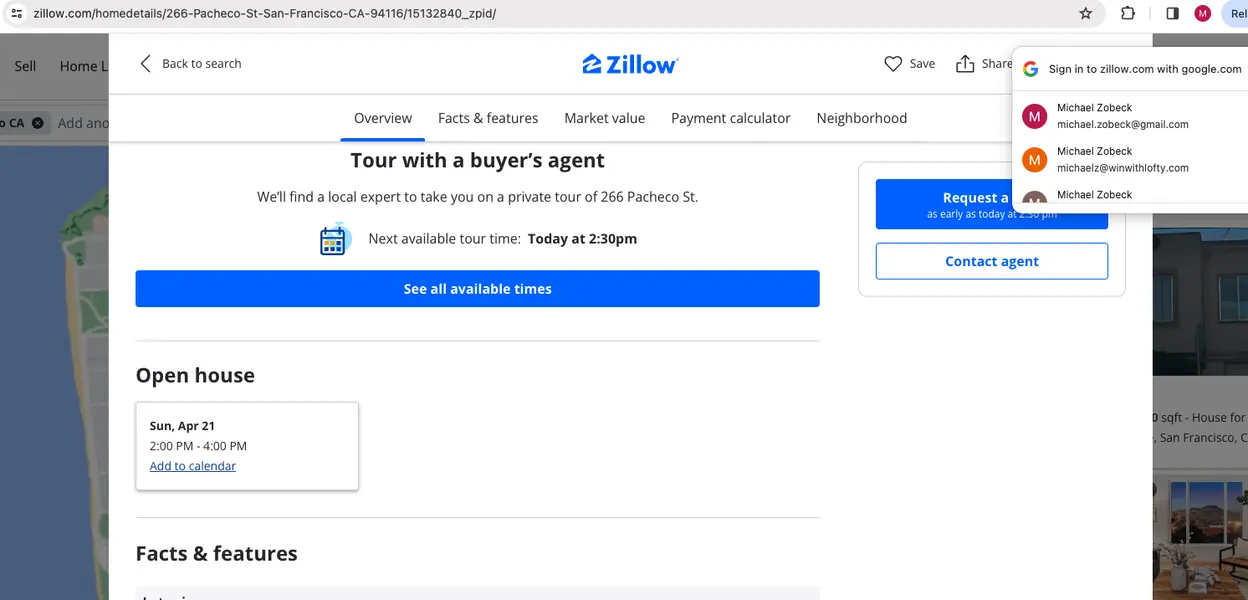Click the Zillow logo
This screenshot has height=600, width=1248.
coord(630,65)
